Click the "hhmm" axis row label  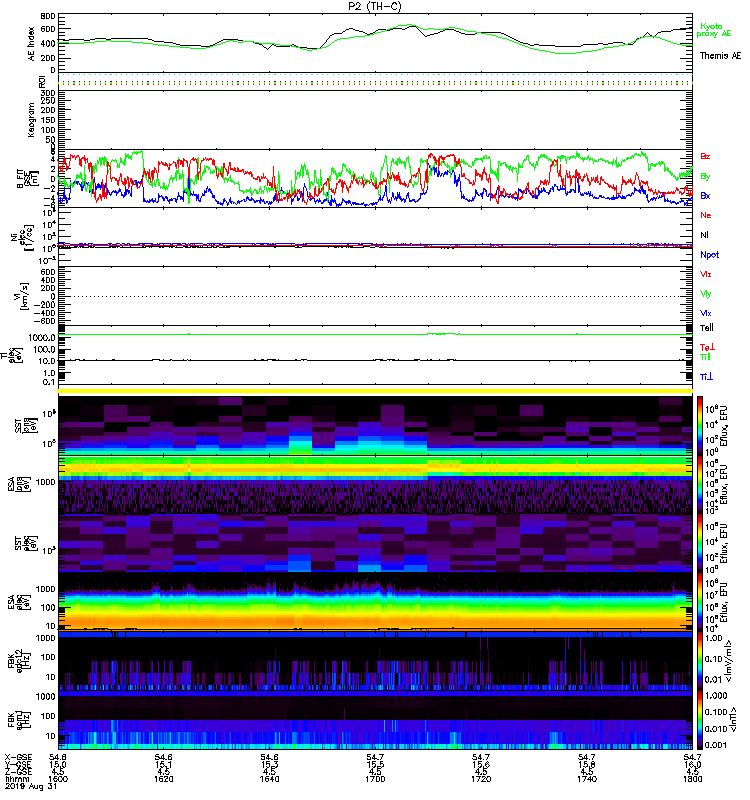[15, 780]
